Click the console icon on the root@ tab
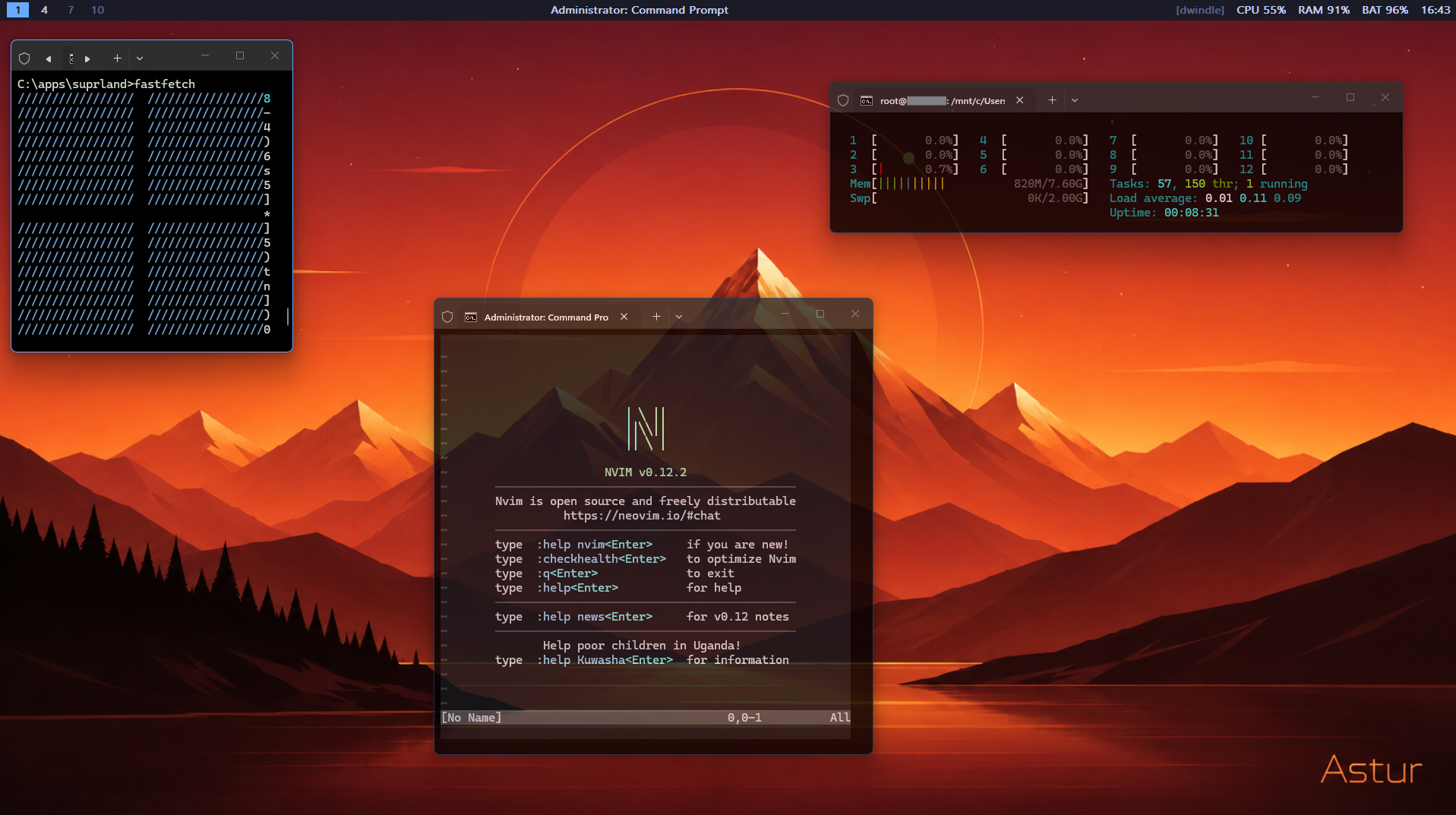Screen dimensions: 1456x815 tap(867, 100)
